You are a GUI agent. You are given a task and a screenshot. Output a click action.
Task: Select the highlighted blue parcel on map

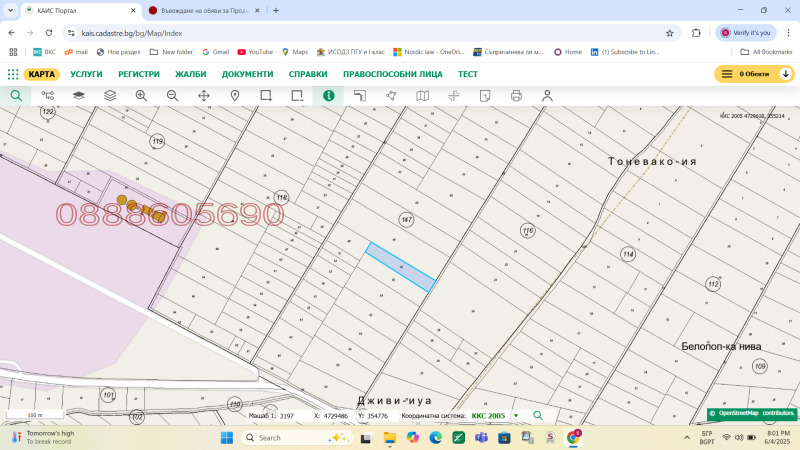click(x=401, y=267)
